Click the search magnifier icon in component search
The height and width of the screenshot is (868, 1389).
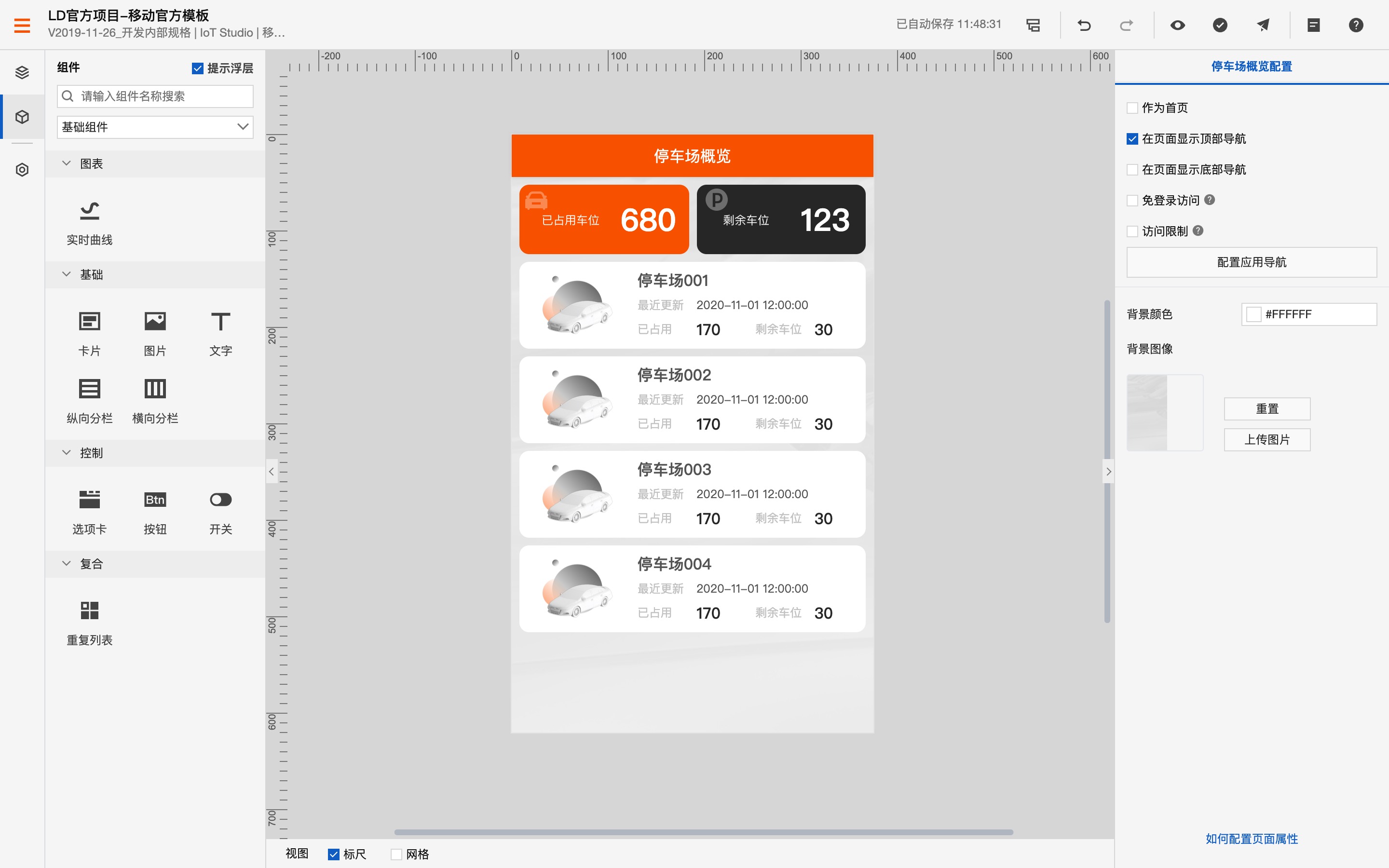(x=68, y=96)
